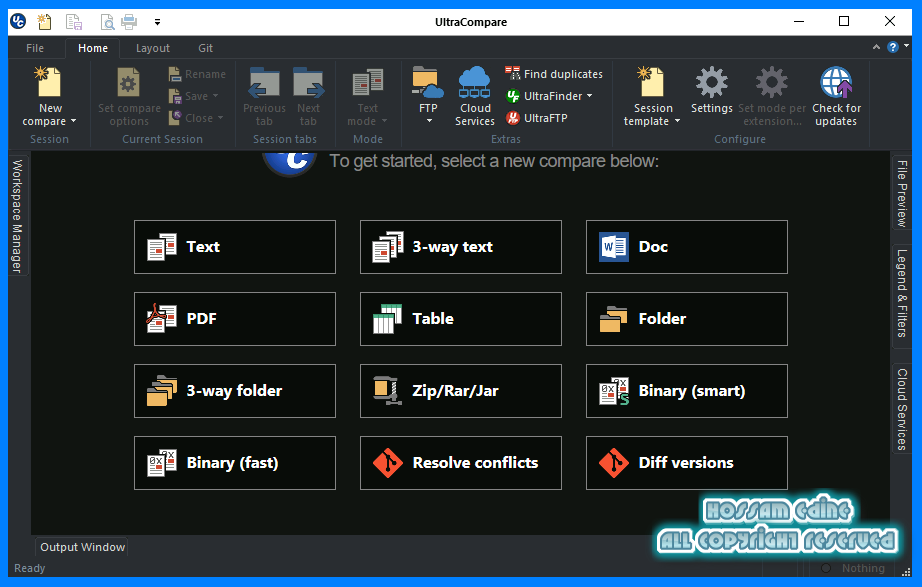Click Set mode per extension icon
Image resolution: width=922 pixels, height=587 pixels.
[771, 82]
